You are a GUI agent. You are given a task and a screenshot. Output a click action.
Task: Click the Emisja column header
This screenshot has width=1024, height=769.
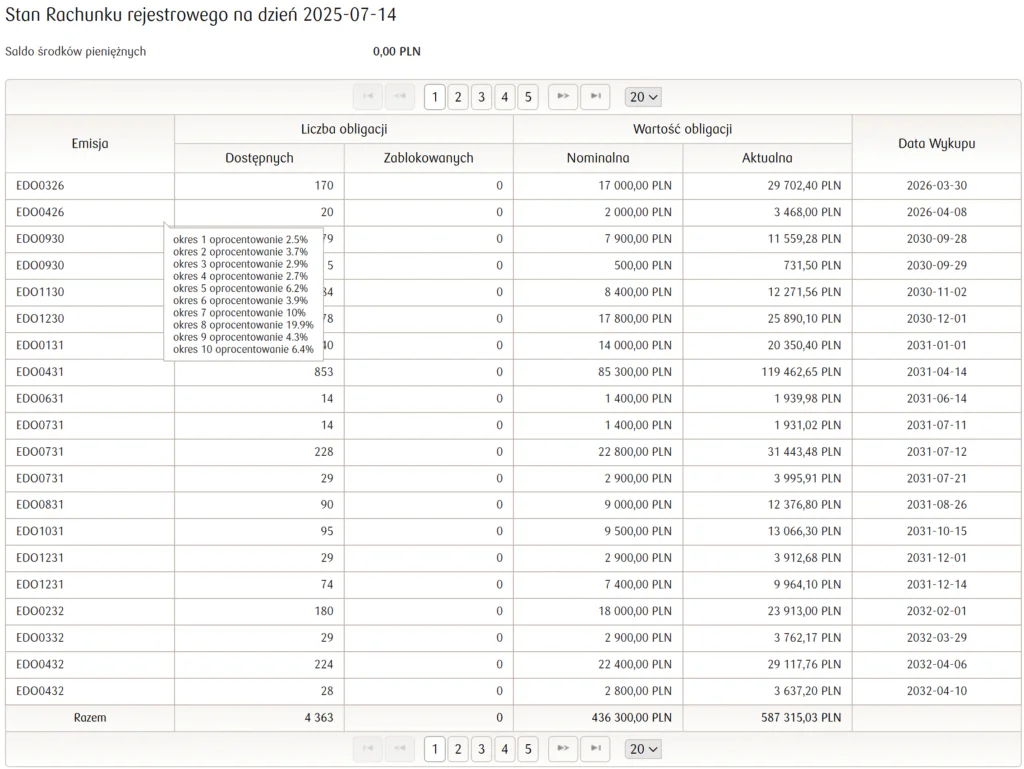(x=90, y=143)
